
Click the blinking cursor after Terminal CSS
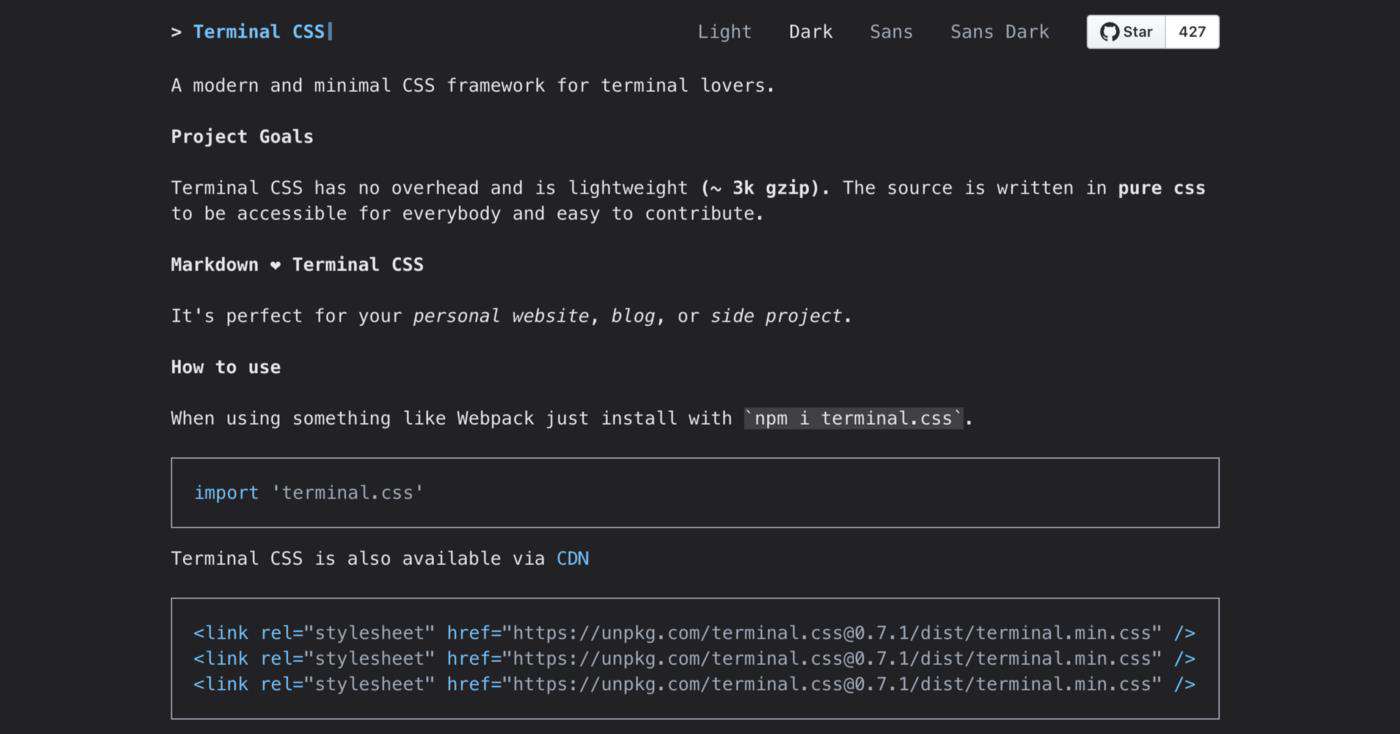(330, 32)
